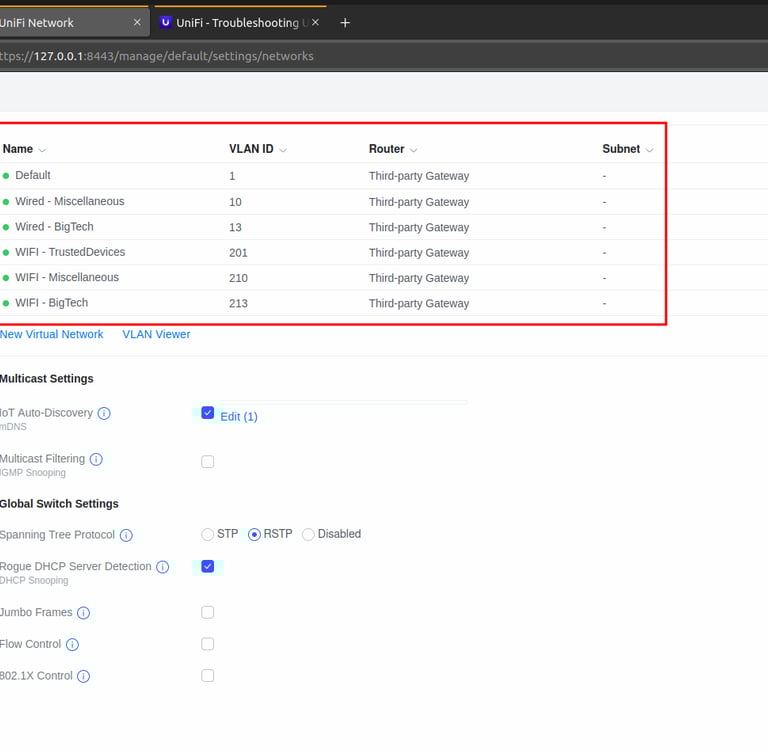Open info tooltip for IoT Auto-Discovery

point(104,413)
